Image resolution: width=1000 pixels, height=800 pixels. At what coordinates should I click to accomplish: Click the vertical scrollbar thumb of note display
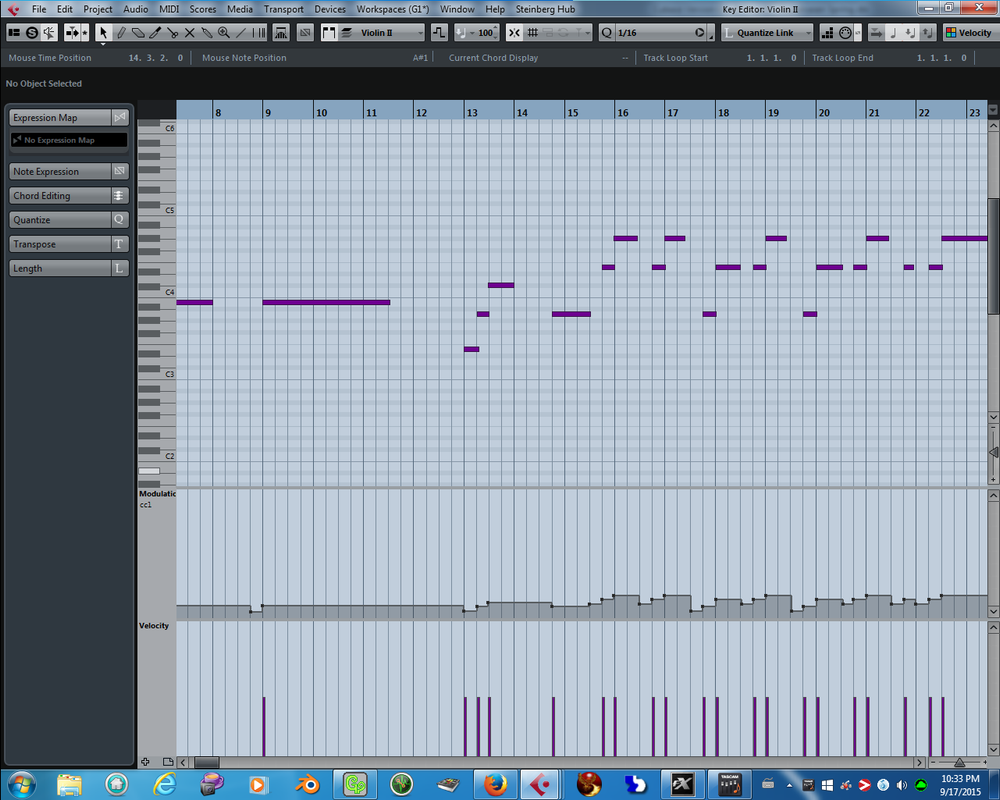(x=993, y=256)
